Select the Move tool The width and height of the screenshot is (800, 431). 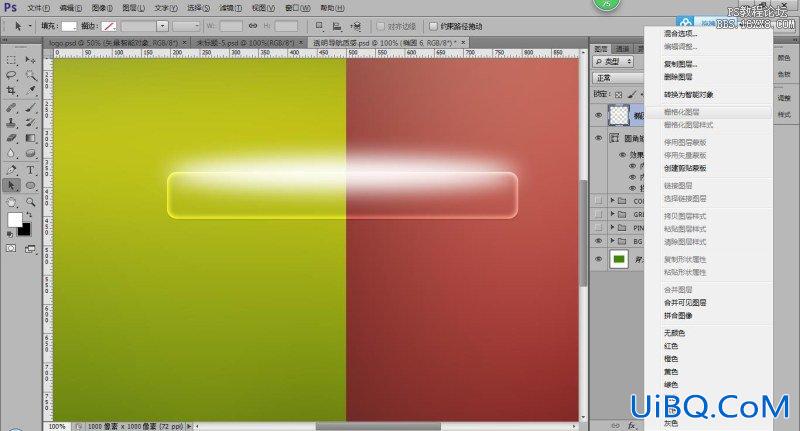30,60
